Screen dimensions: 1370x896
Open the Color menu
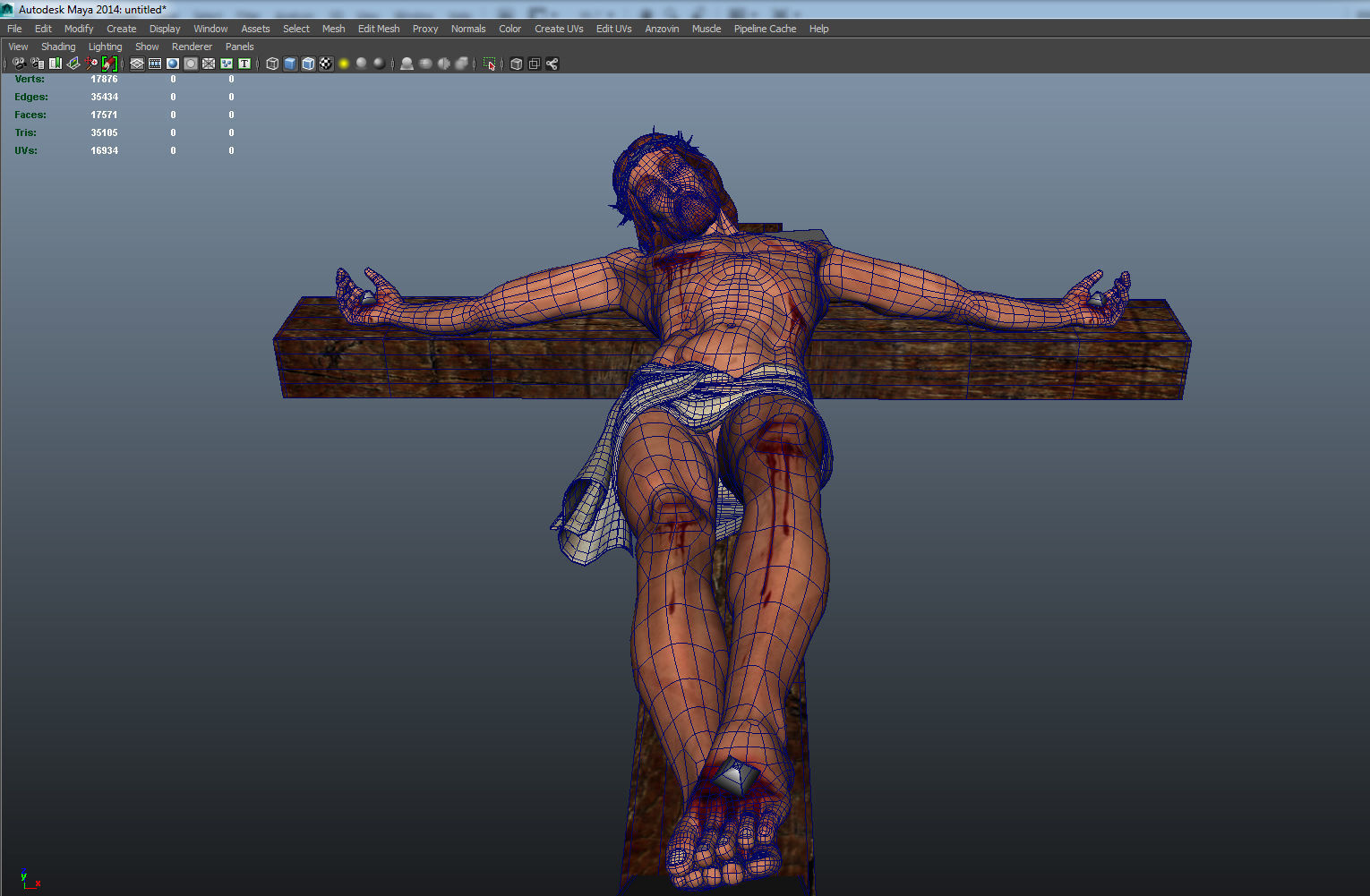coord(510,29)
